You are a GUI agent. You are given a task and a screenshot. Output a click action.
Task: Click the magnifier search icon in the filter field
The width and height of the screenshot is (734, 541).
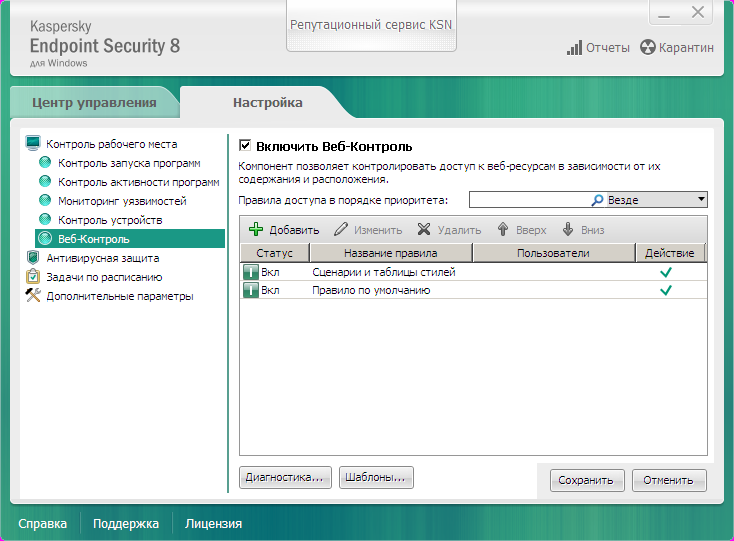597,200
